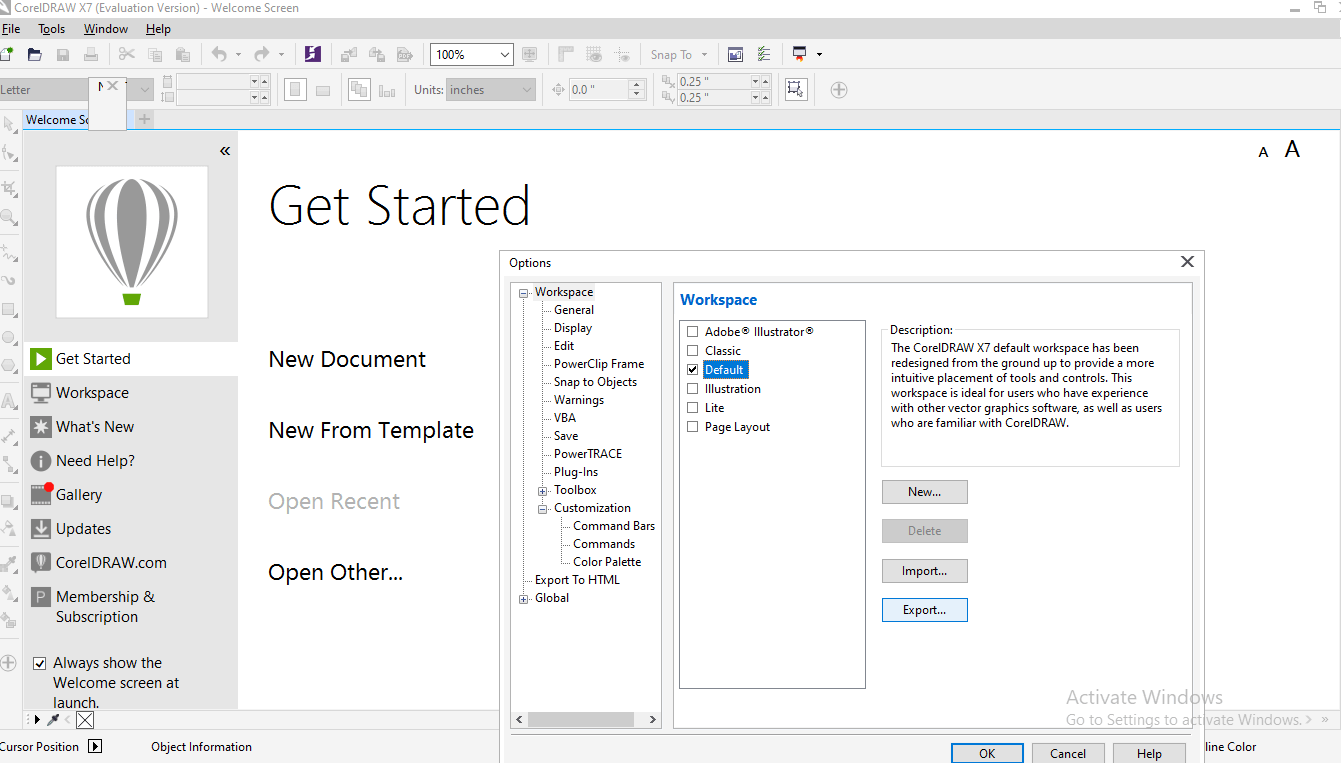Click Cancel in Options dialog
This screenshot has width=1341, height=763.
pos(1068,753)
